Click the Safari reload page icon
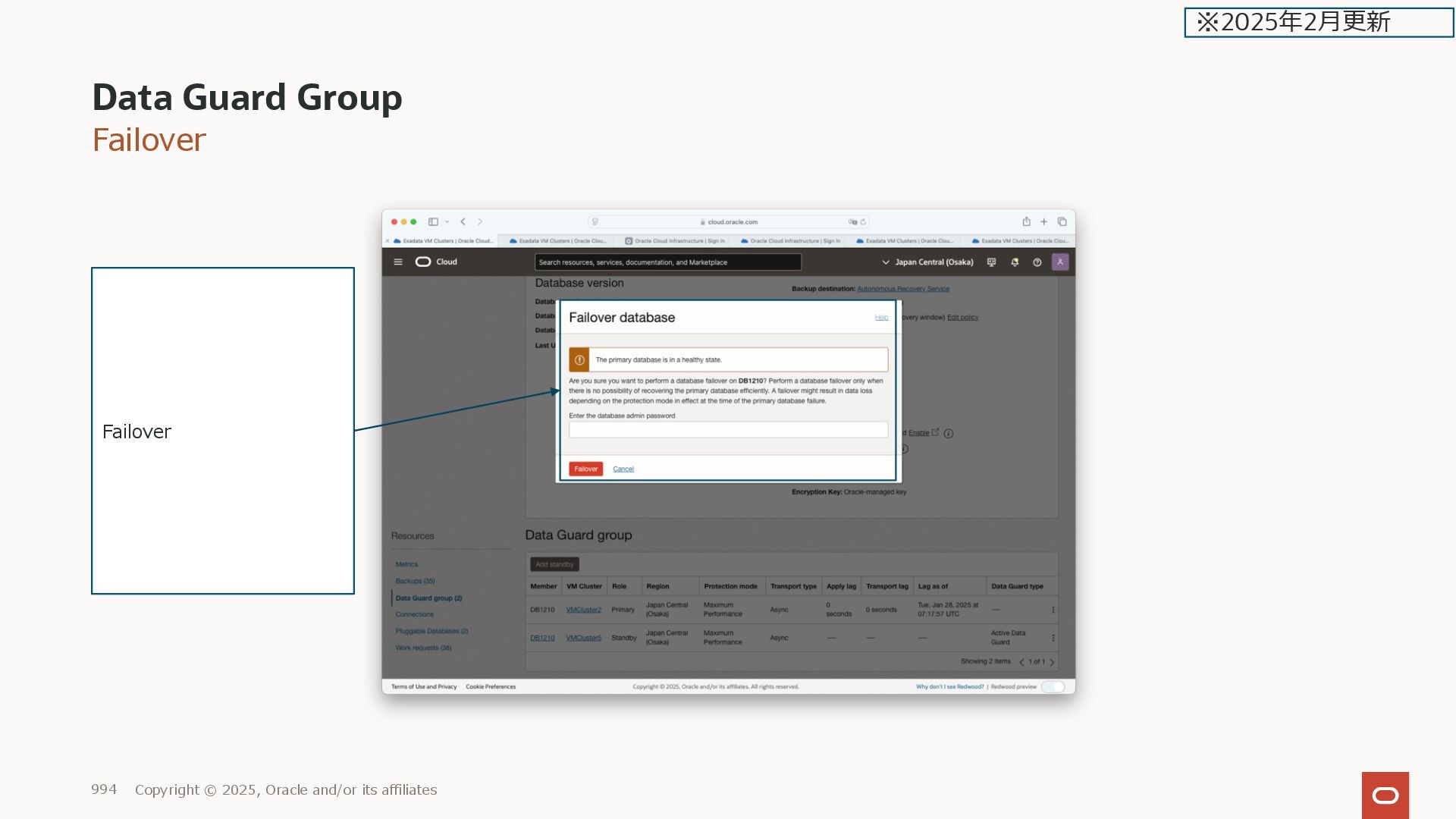This screenshot has height=819, width=1456. click(x=863, y=222)
